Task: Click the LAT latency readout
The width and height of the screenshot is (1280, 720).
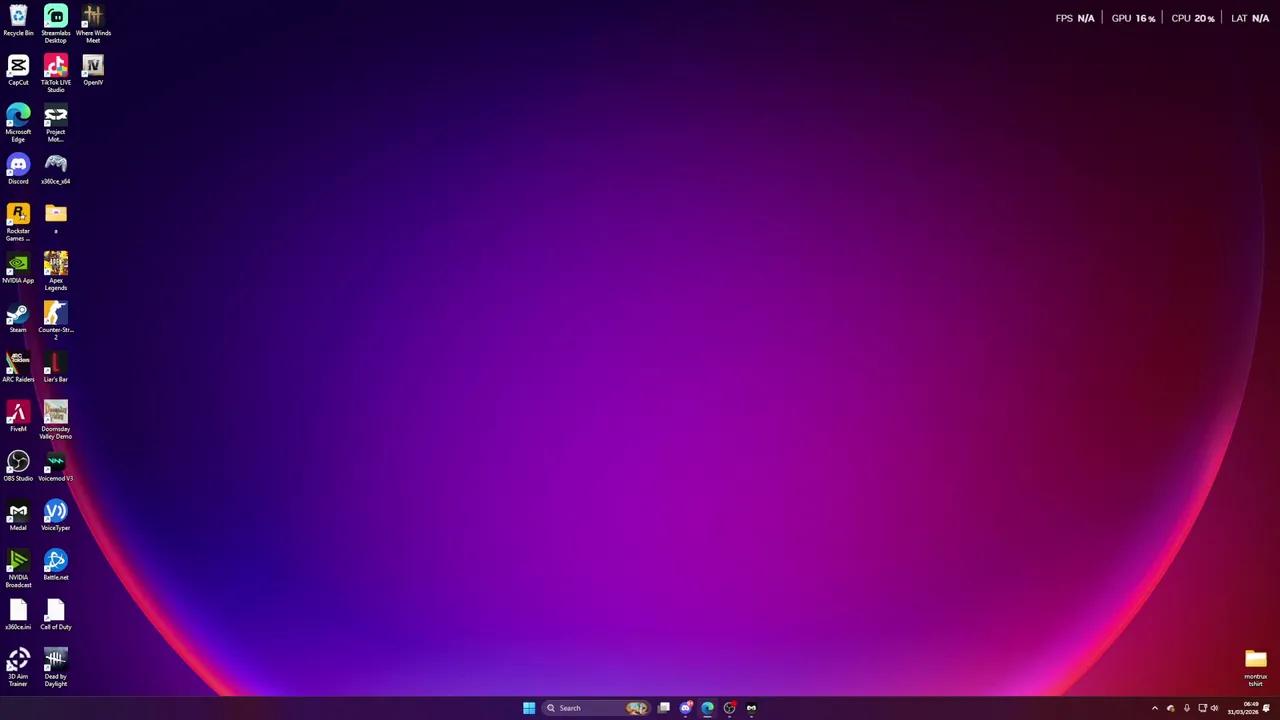Action: click(x=1250, y=18)
